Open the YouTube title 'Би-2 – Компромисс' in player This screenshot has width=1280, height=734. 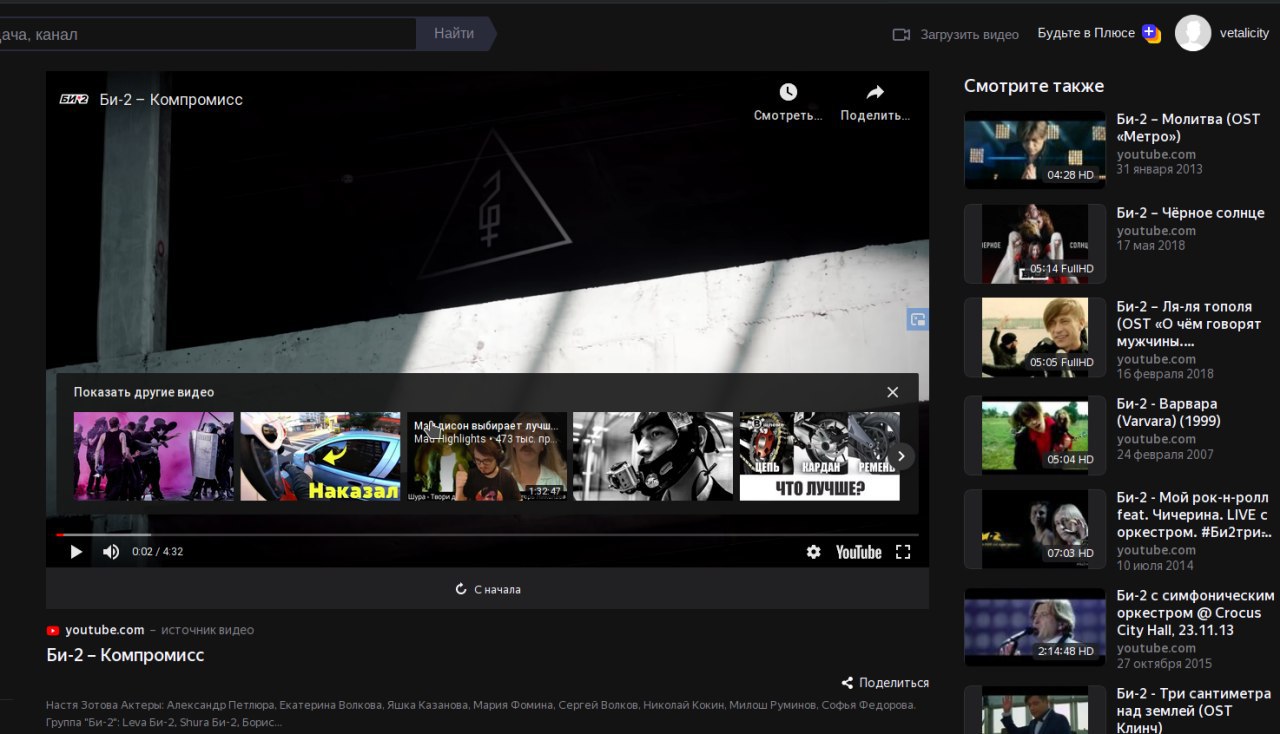pyautogui.click(x=171, y=99)
